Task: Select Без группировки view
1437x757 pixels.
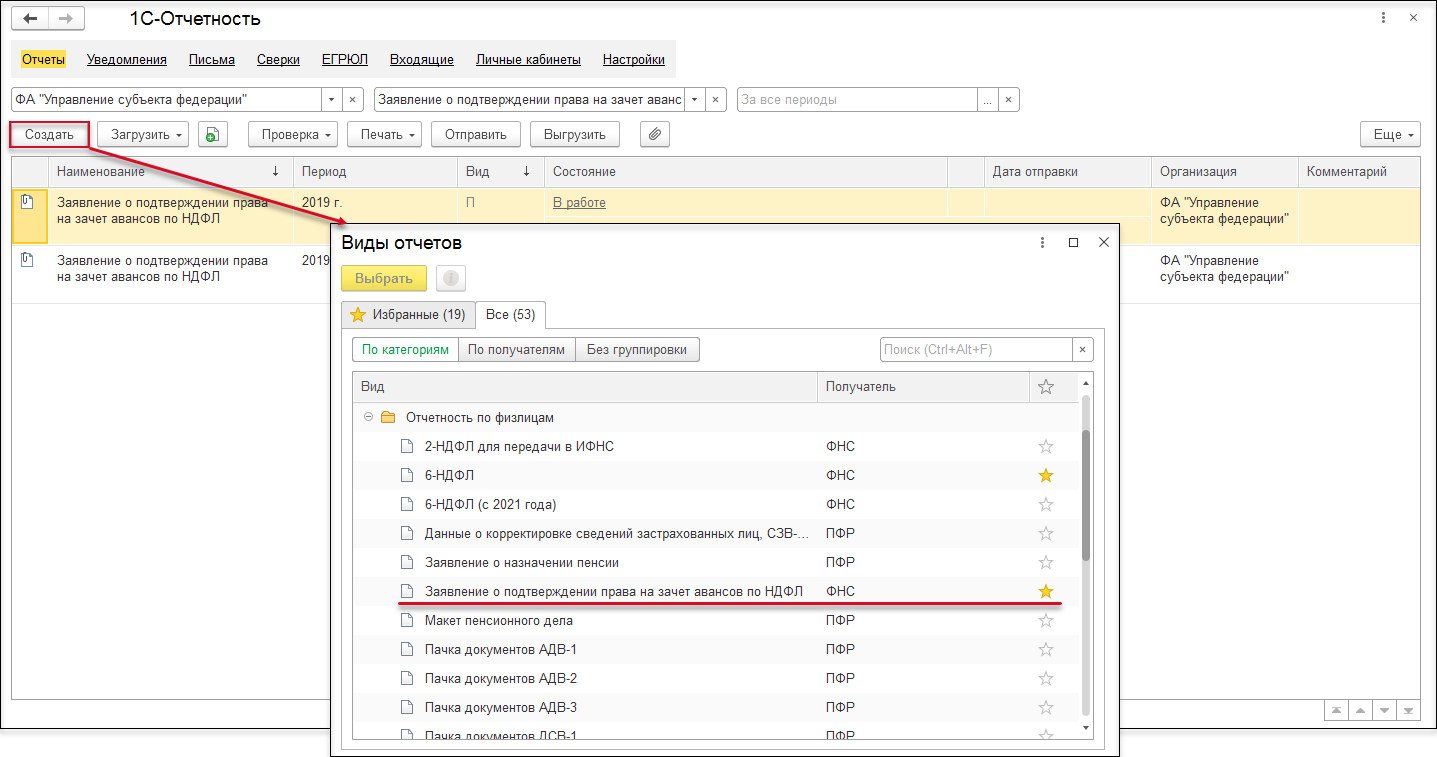Action: (x=638, y=349)
